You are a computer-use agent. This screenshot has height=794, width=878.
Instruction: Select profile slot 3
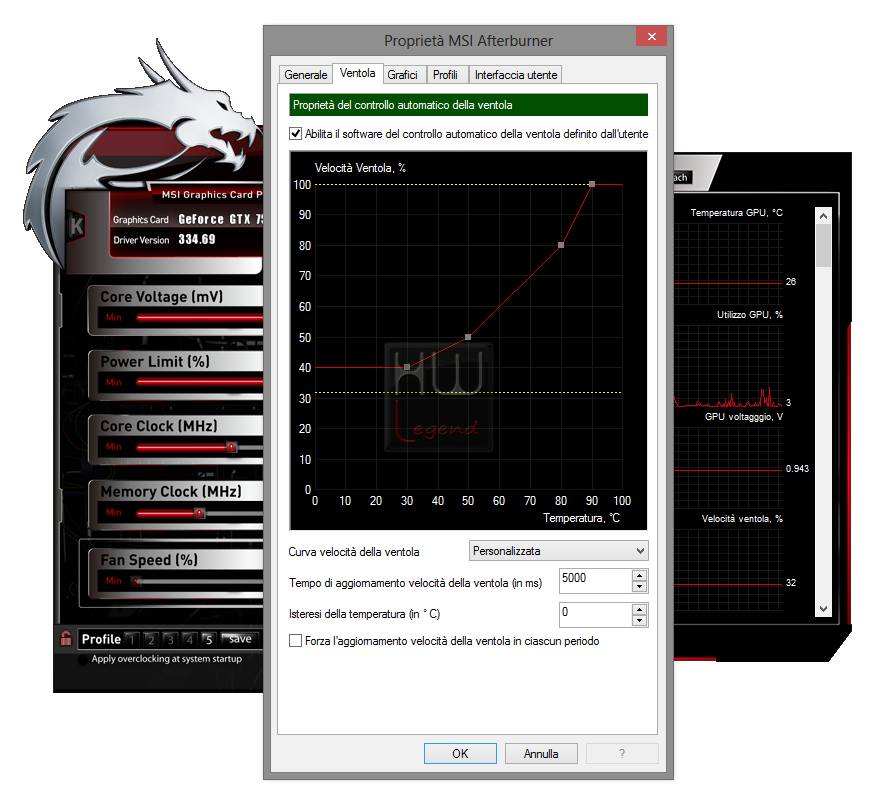point(170,639)
